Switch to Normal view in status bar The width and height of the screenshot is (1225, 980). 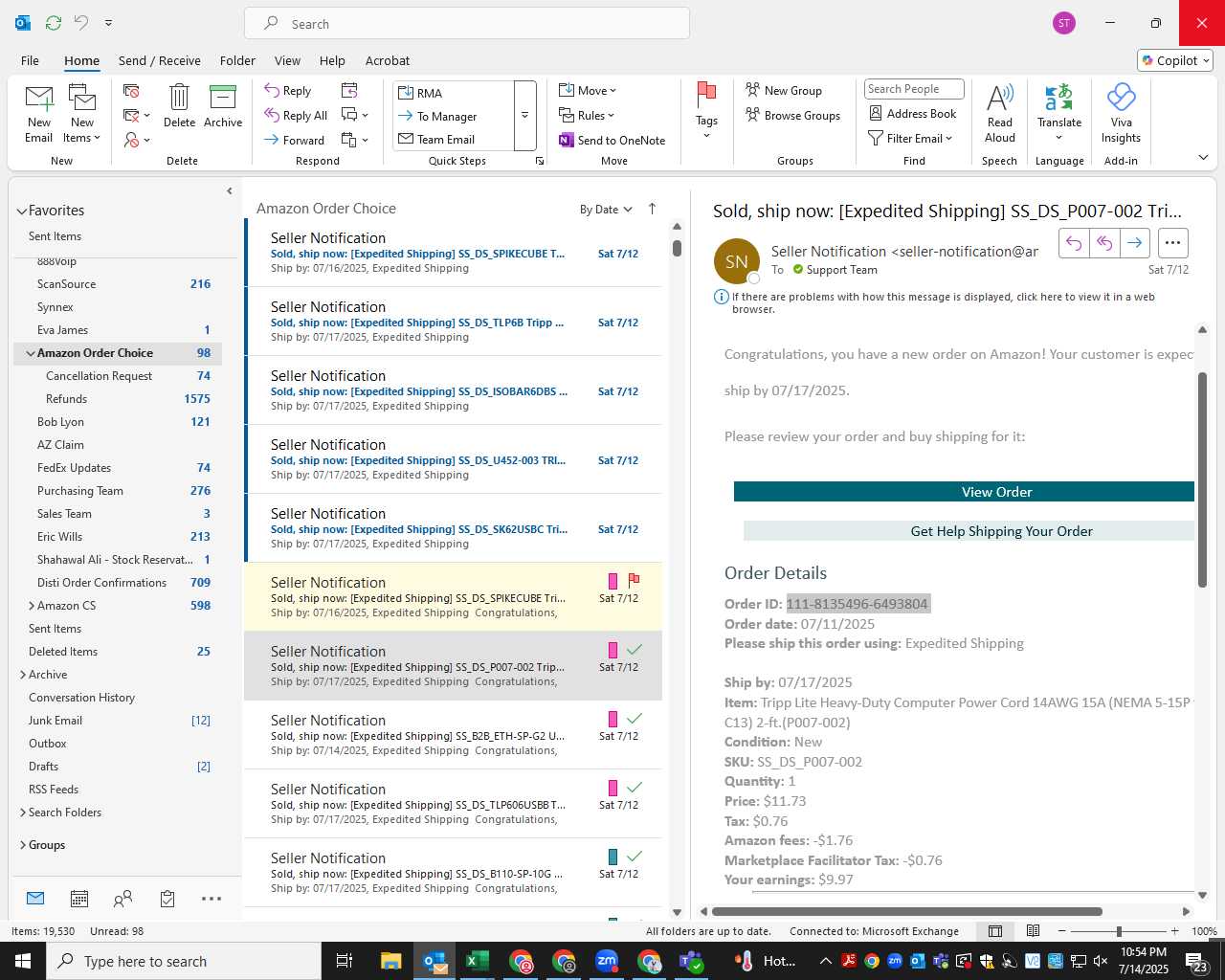995,931
